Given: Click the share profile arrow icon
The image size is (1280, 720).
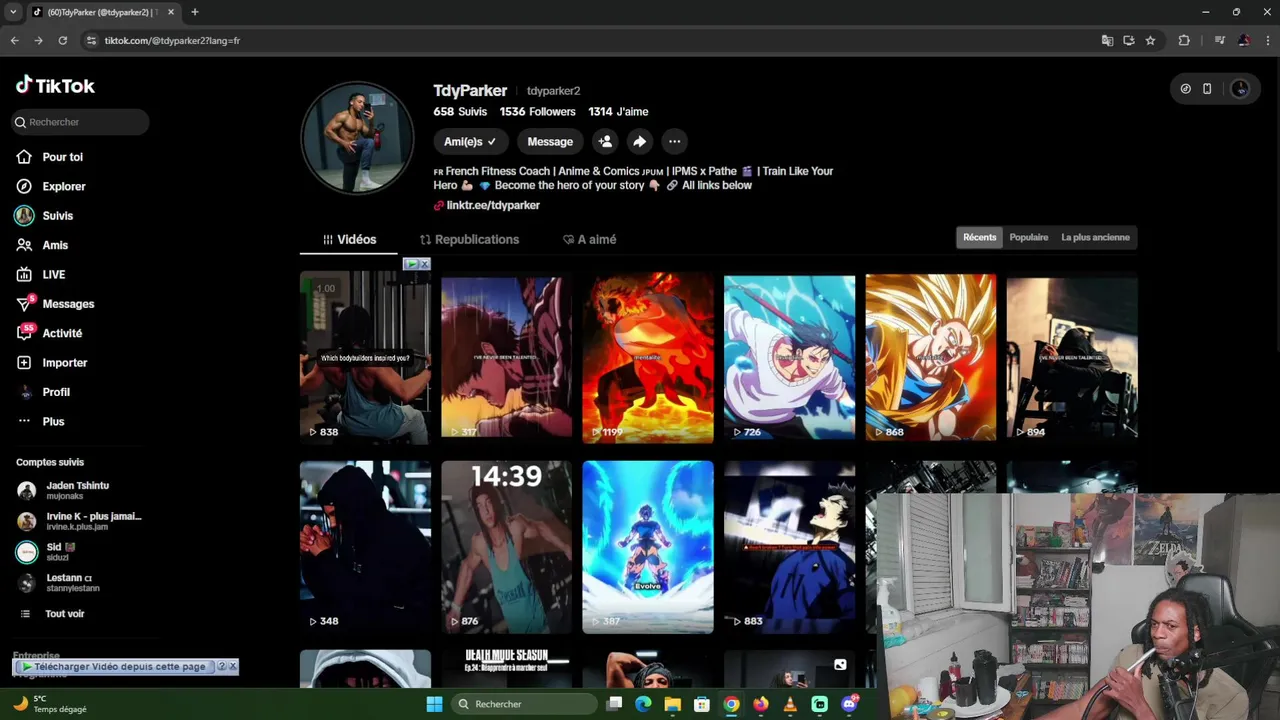Looking at the screenshot, I should click(x=640, y=142).
